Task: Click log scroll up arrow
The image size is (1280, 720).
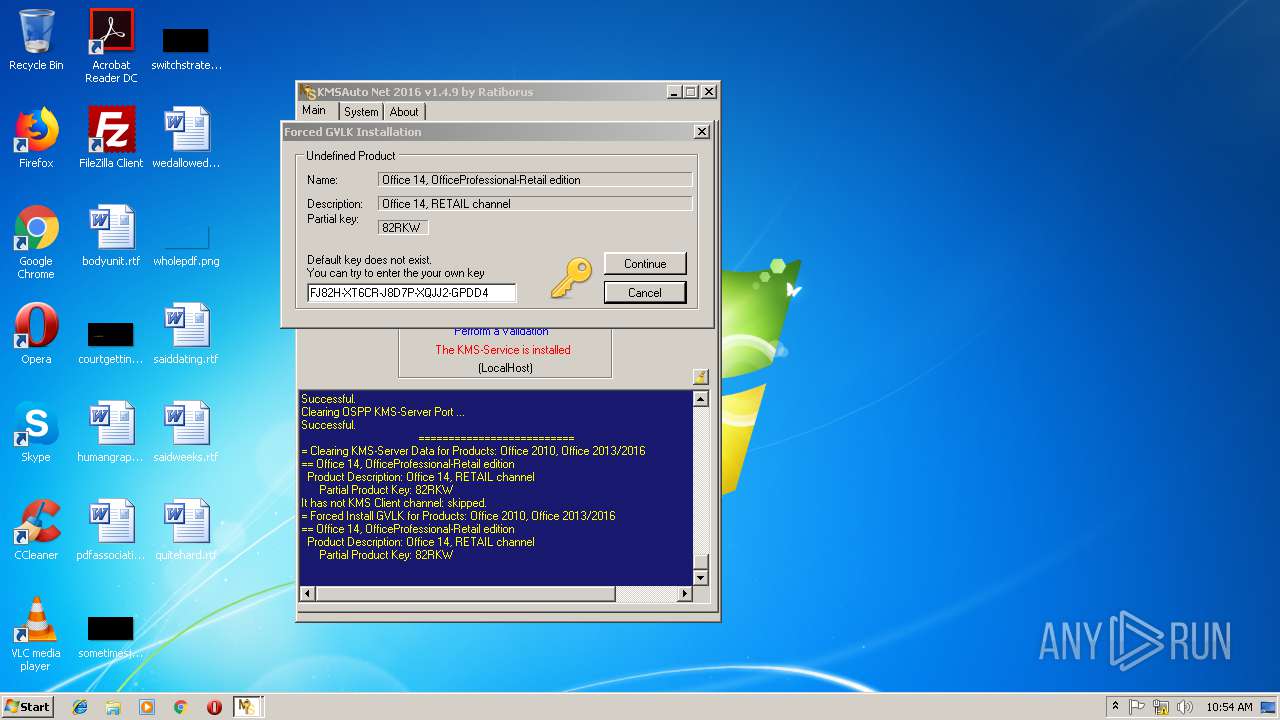Action: [700, 399]
